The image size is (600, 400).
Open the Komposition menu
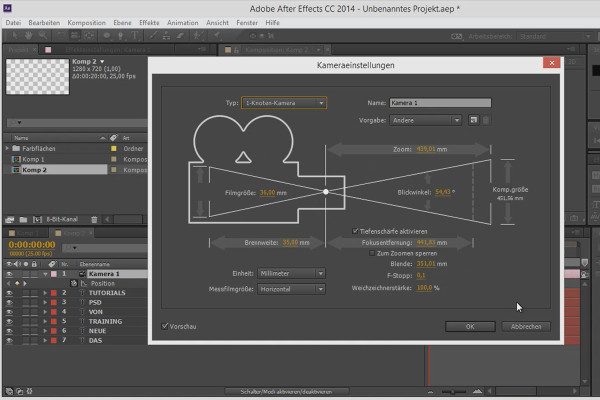[86, 23]
